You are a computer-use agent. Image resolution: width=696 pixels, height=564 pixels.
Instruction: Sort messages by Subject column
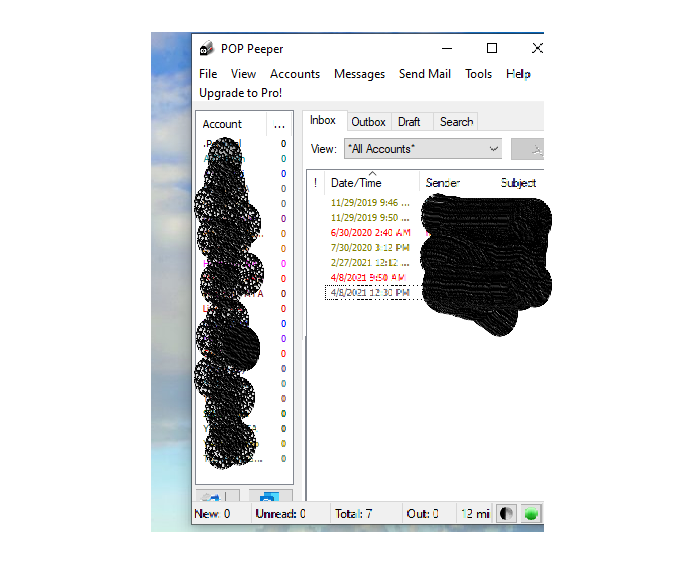(x=519, y=183)
